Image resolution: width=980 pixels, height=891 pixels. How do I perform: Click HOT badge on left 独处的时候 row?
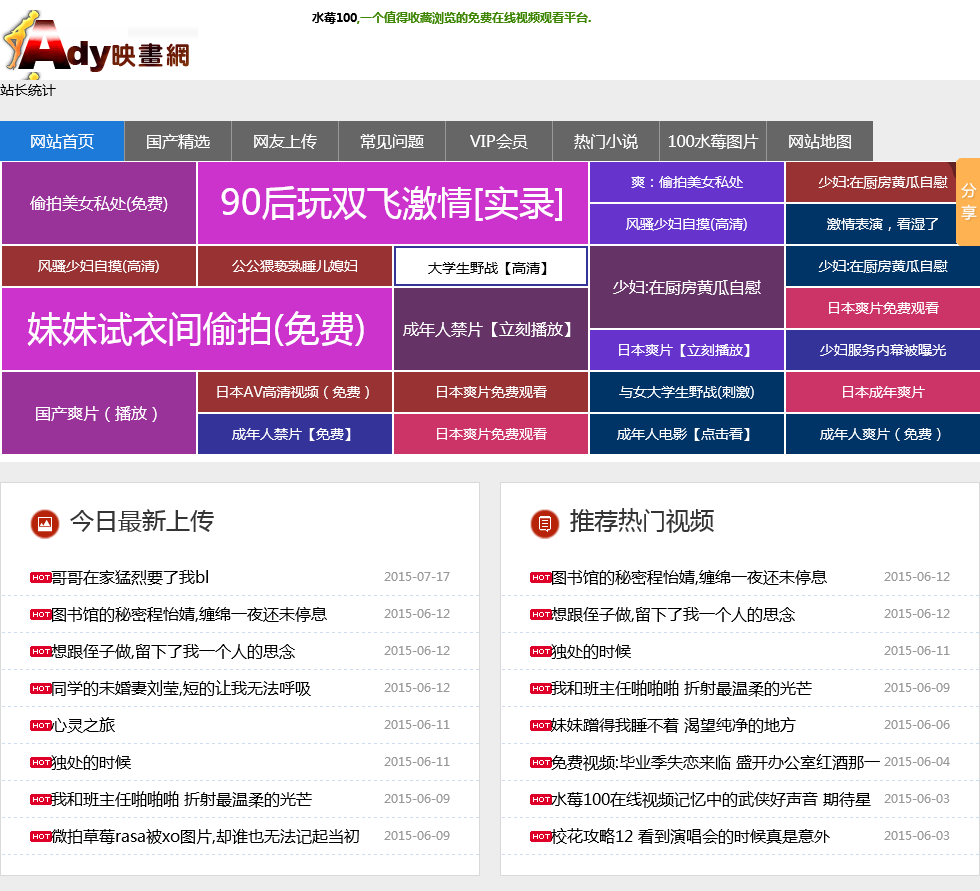pyautogui.click(x=41, y=762)
